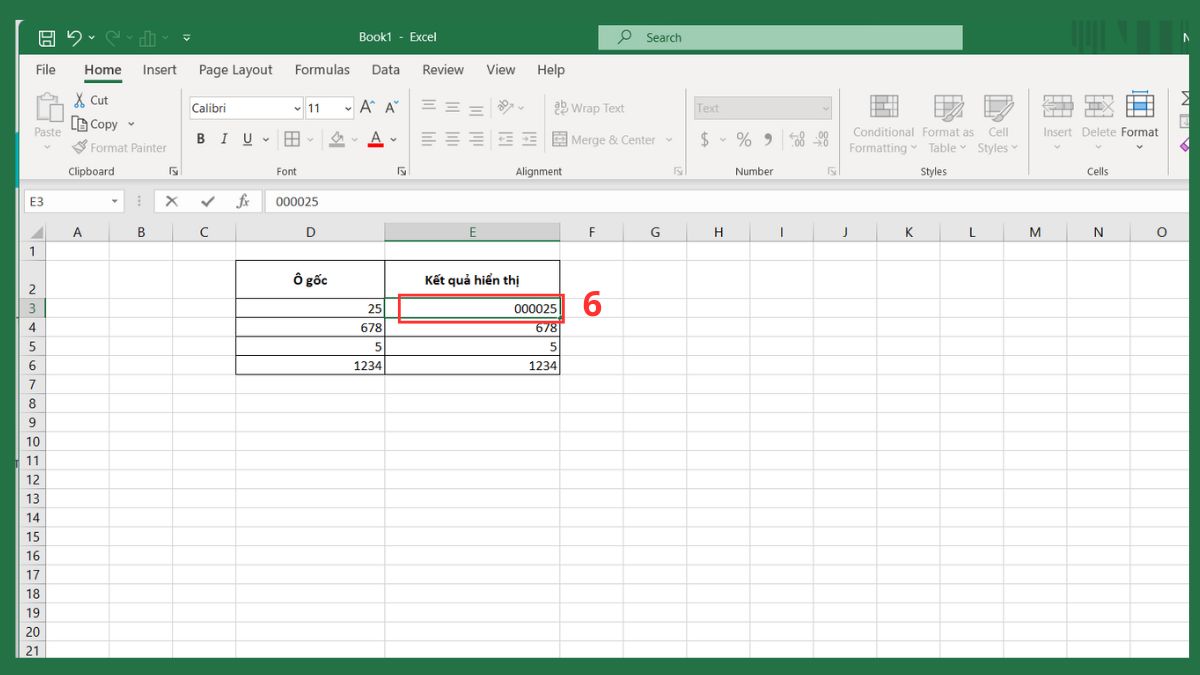Toggle Italic formatting
The image size is (1200, 675).
[224, 140]
